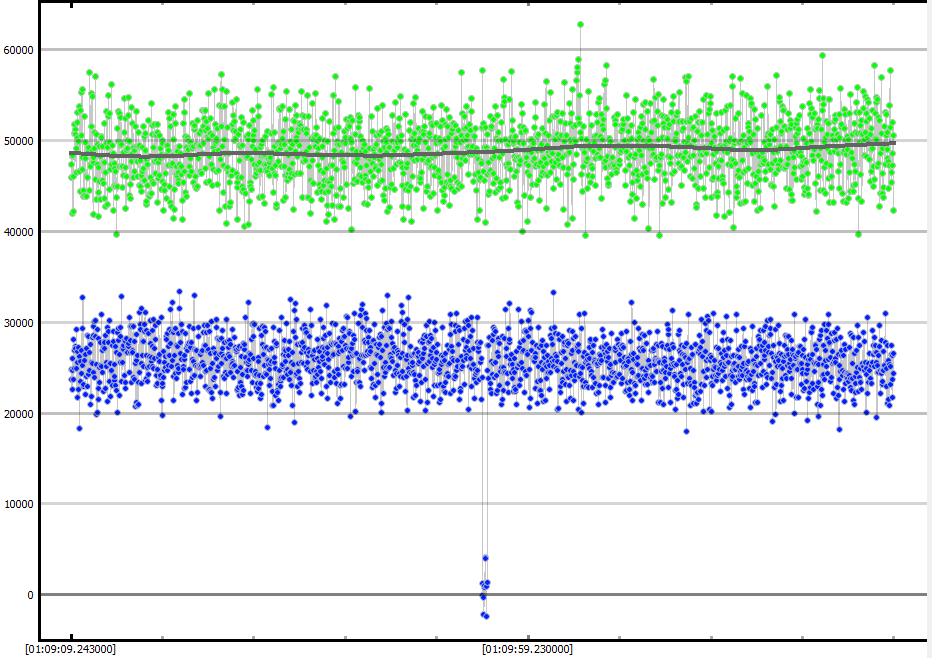The image size is (932, 658).
Task: Click the 50000 y-axis label
Action: [x=18, y=141]
